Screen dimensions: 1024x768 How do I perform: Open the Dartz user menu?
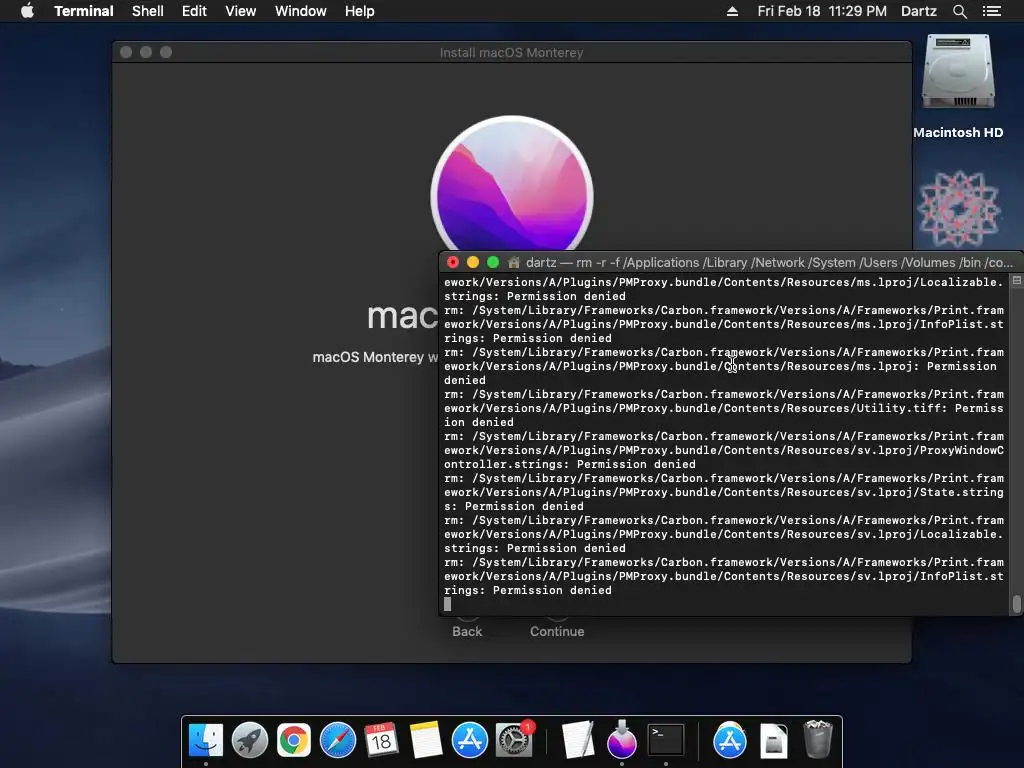(918, 11)
